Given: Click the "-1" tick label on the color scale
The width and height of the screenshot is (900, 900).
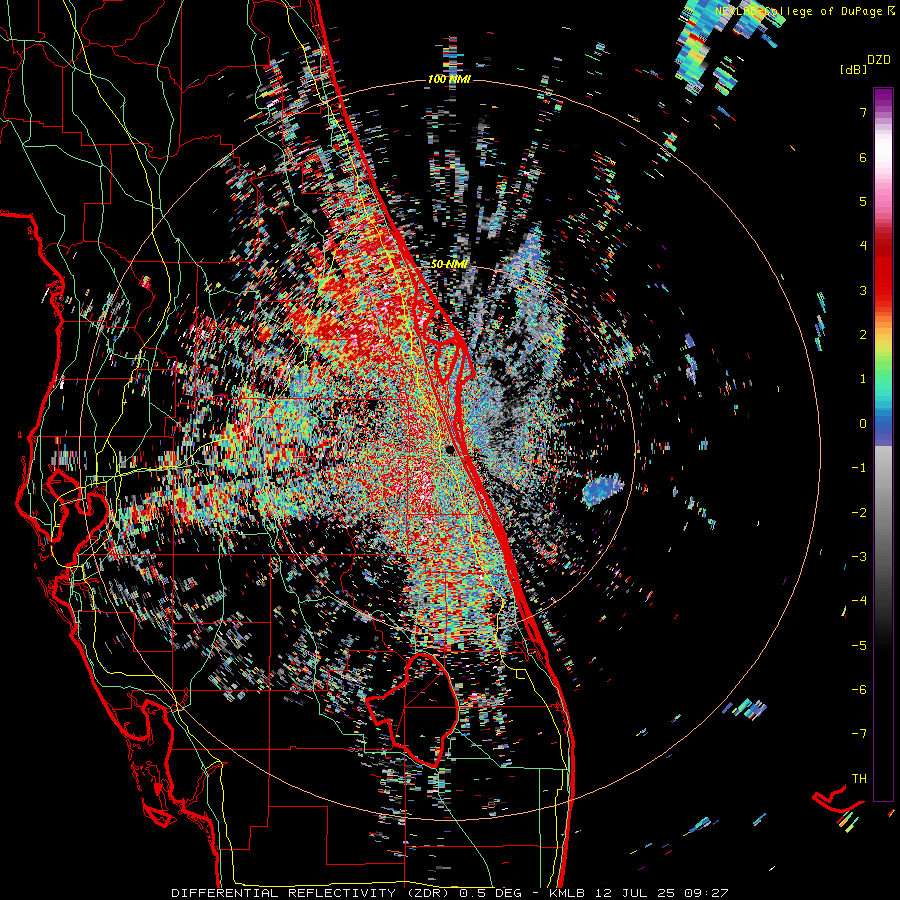Looking at the screenshot, I should coord(859,468).
